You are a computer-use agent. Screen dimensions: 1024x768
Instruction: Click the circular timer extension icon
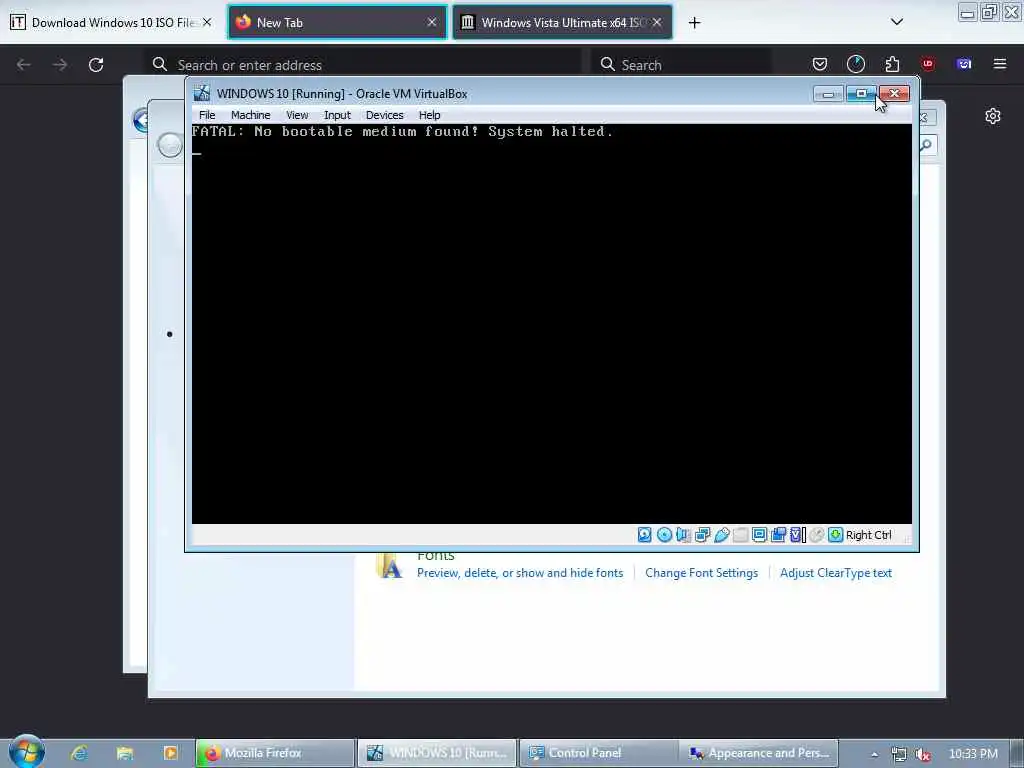[x=856, y=64]
